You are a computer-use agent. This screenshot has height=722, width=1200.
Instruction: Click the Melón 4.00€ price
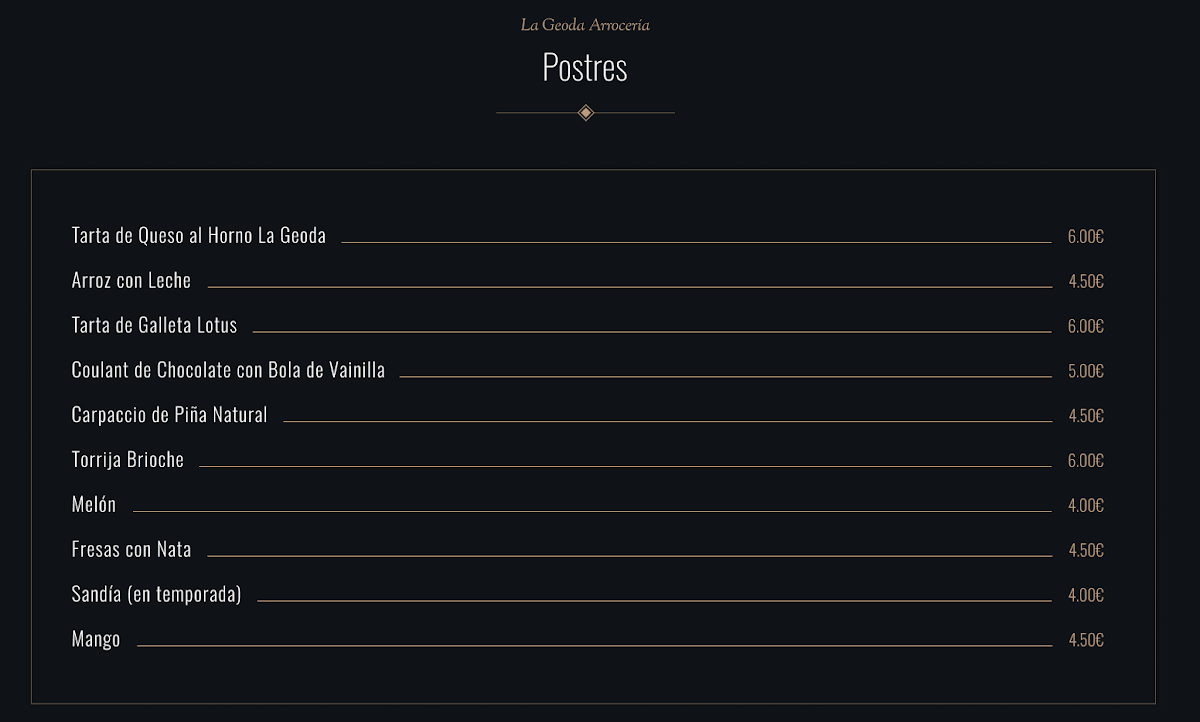click(1085, 506)
